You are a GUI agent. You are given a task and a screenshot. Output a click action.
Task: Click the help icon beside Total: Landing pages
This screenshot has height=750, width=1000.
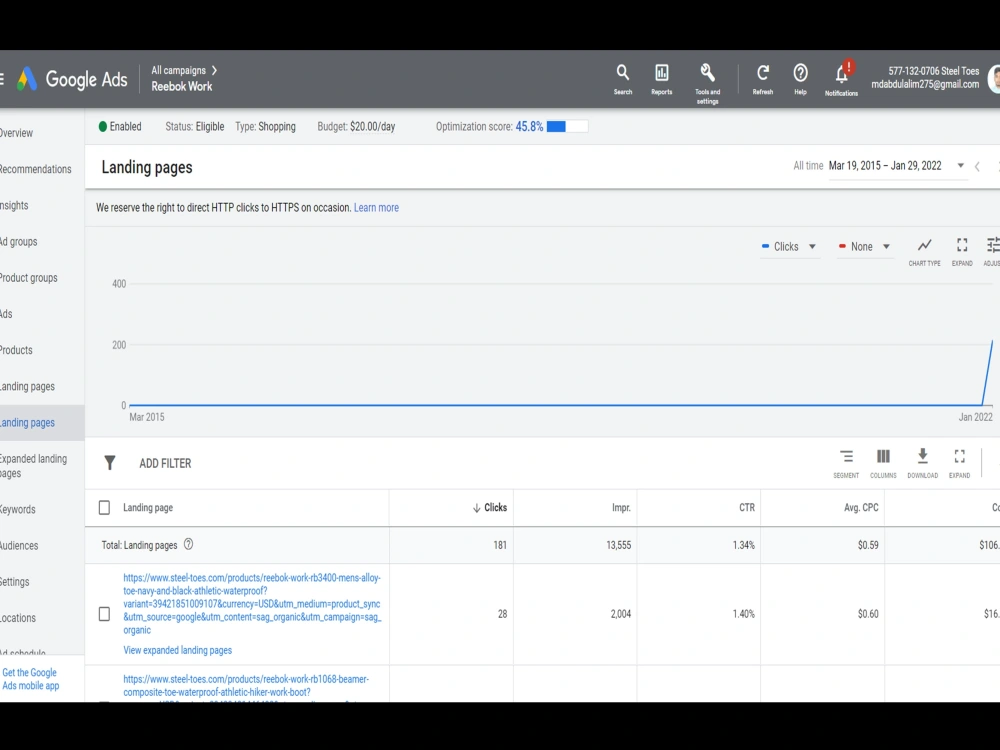point(189,545)
